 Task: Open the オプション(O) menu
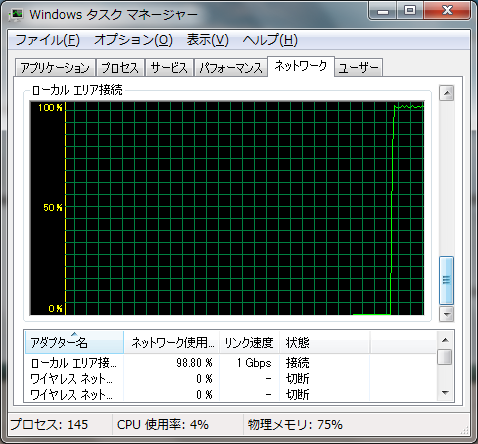pos(133,40)
